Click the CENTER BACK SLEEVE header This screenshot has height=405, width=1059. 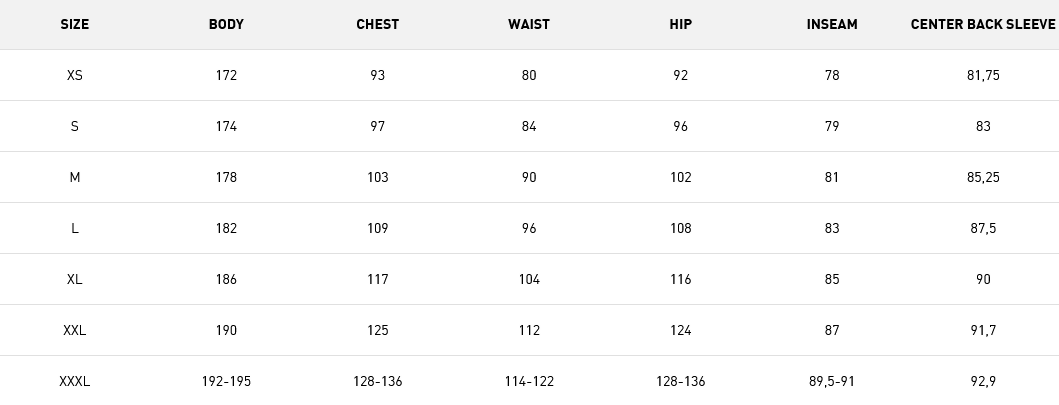pos(983,24)
